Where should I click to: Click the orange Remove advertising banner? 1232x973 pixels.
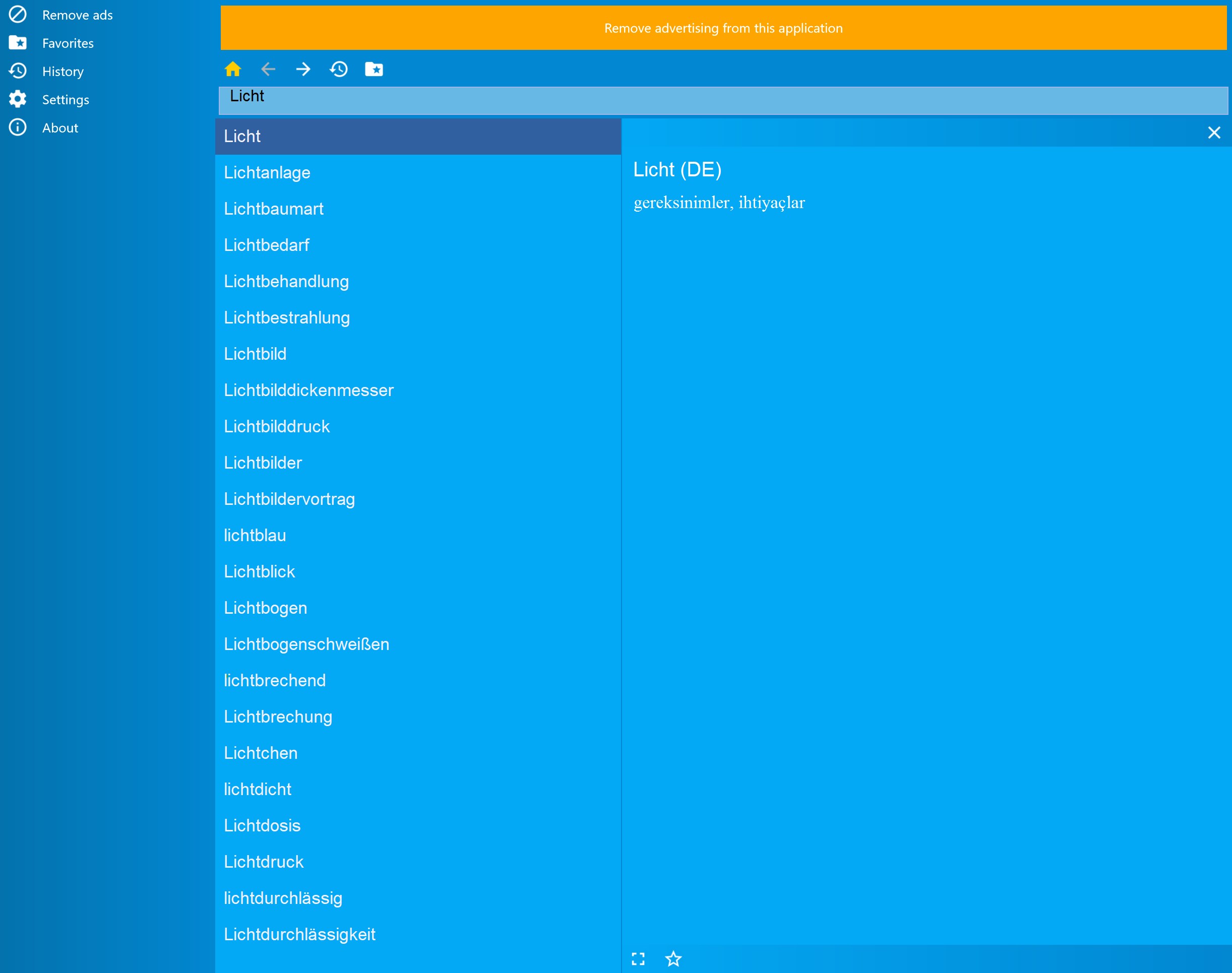coord(723,28)
